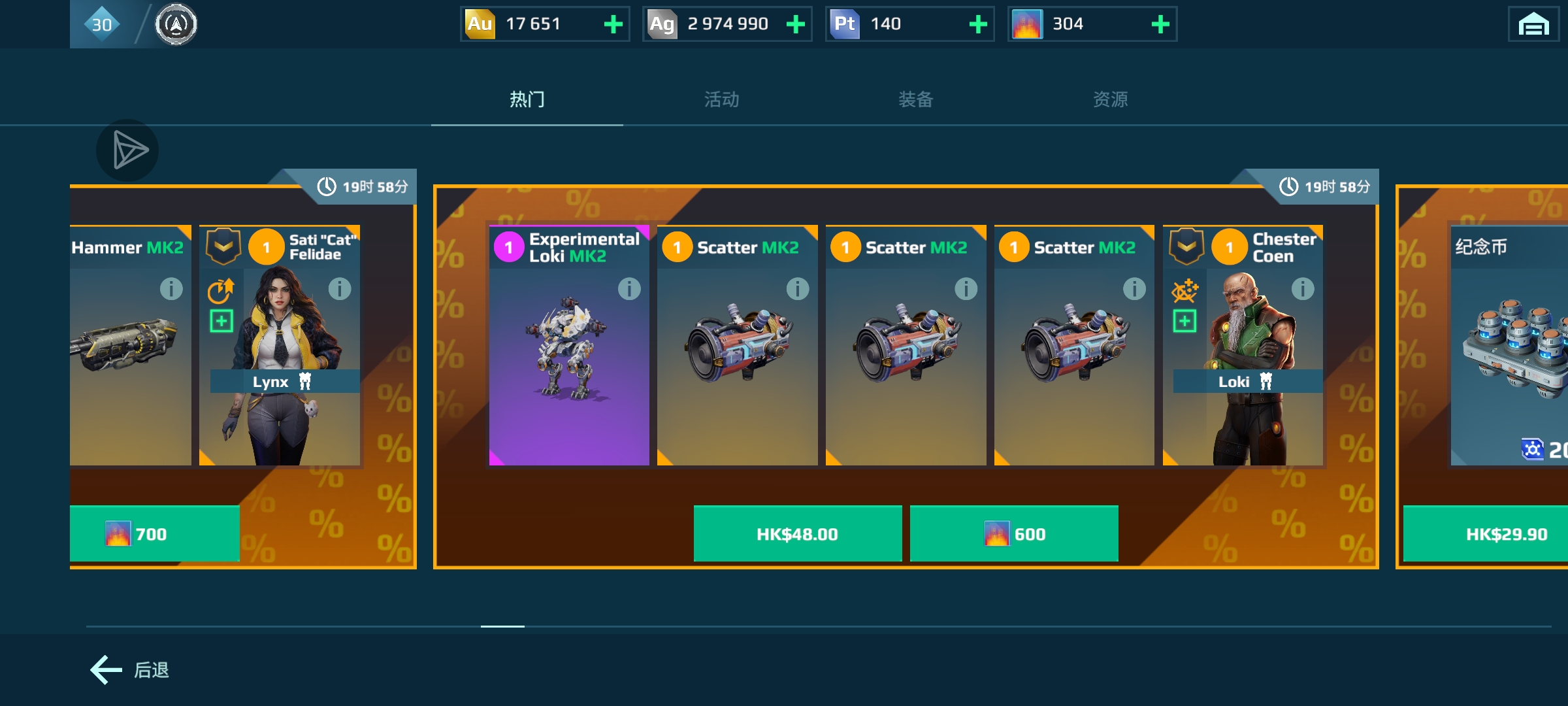Screen dimensions: 1568x706
Task: Open info for Sati Cat Felidae pilot
Action: pyautogui.click(x=339, y=289)
